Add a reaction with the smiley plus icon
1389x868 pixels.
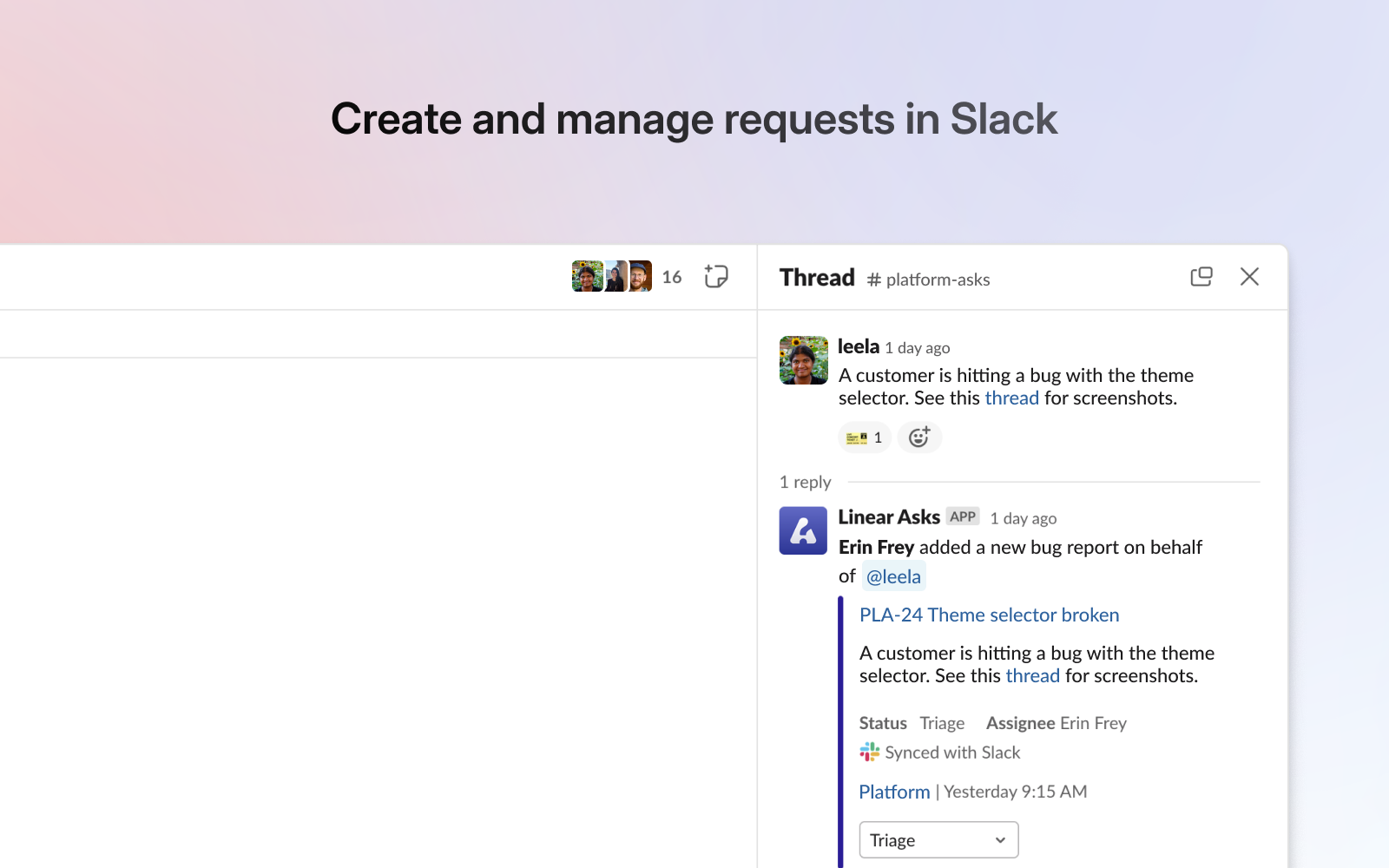click(919, 437)
